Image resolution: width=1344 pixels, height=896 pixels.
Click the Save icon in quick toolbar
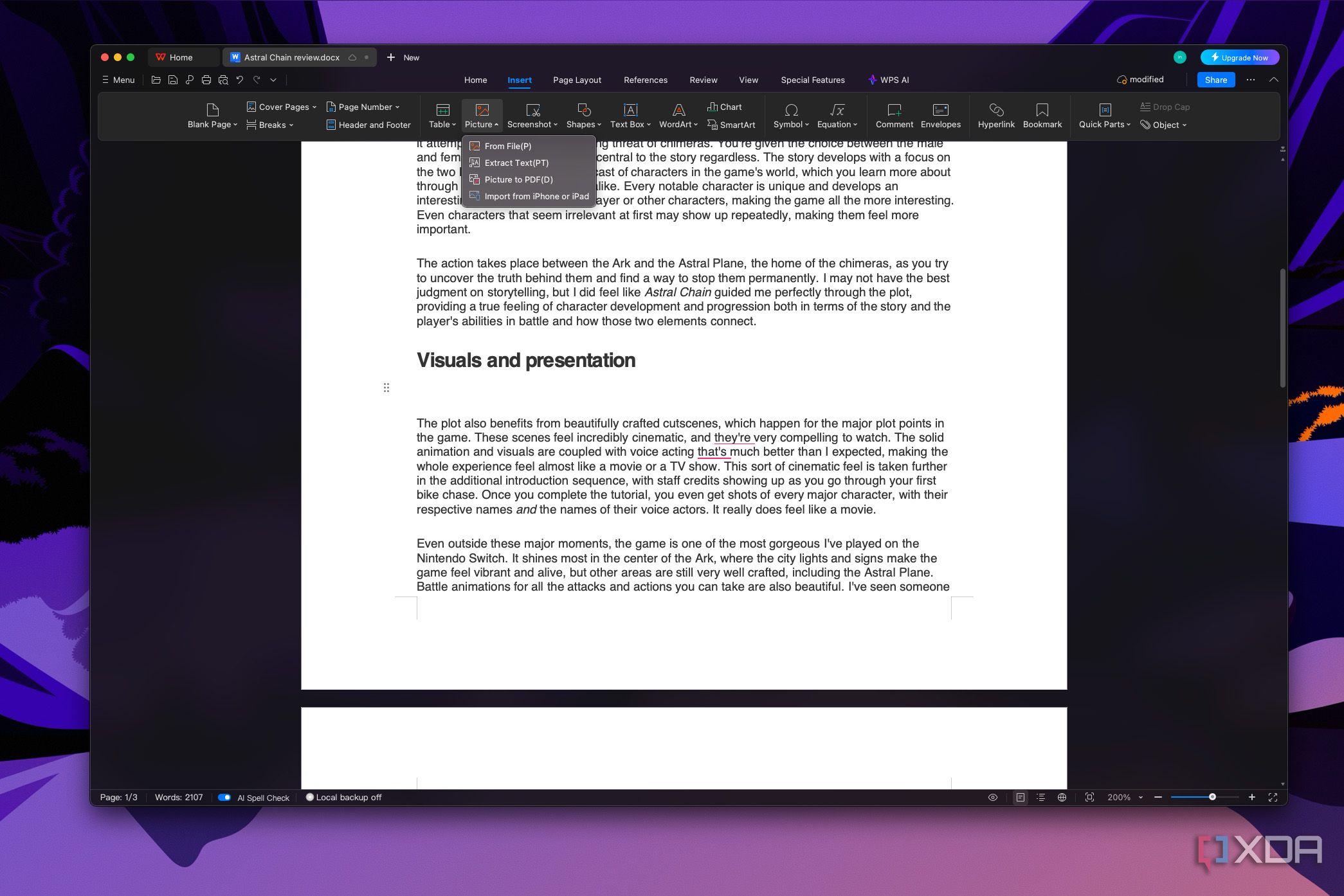click(x=173, y=80)
